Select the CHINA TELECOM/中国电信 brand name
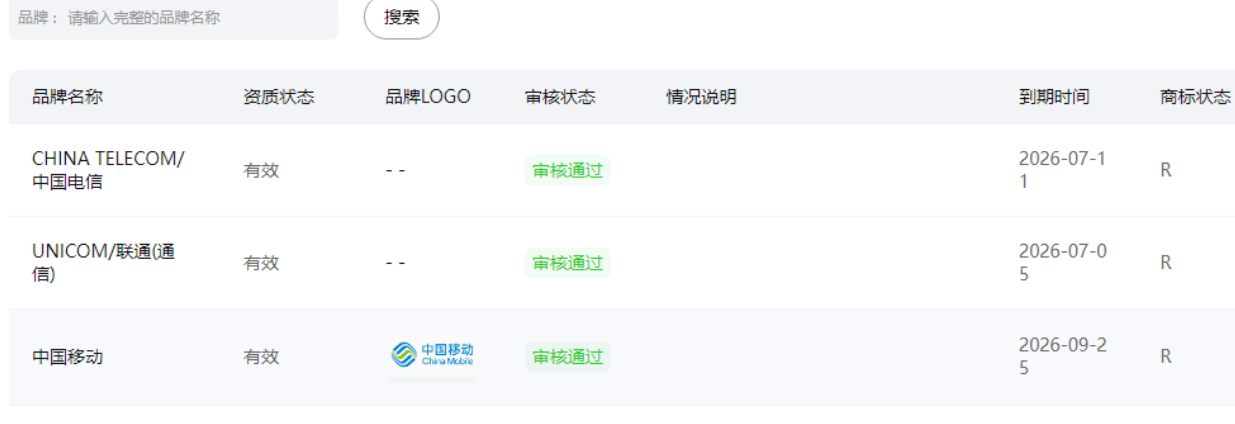This screenshot has height=424, width=1235. click(108, 170)
